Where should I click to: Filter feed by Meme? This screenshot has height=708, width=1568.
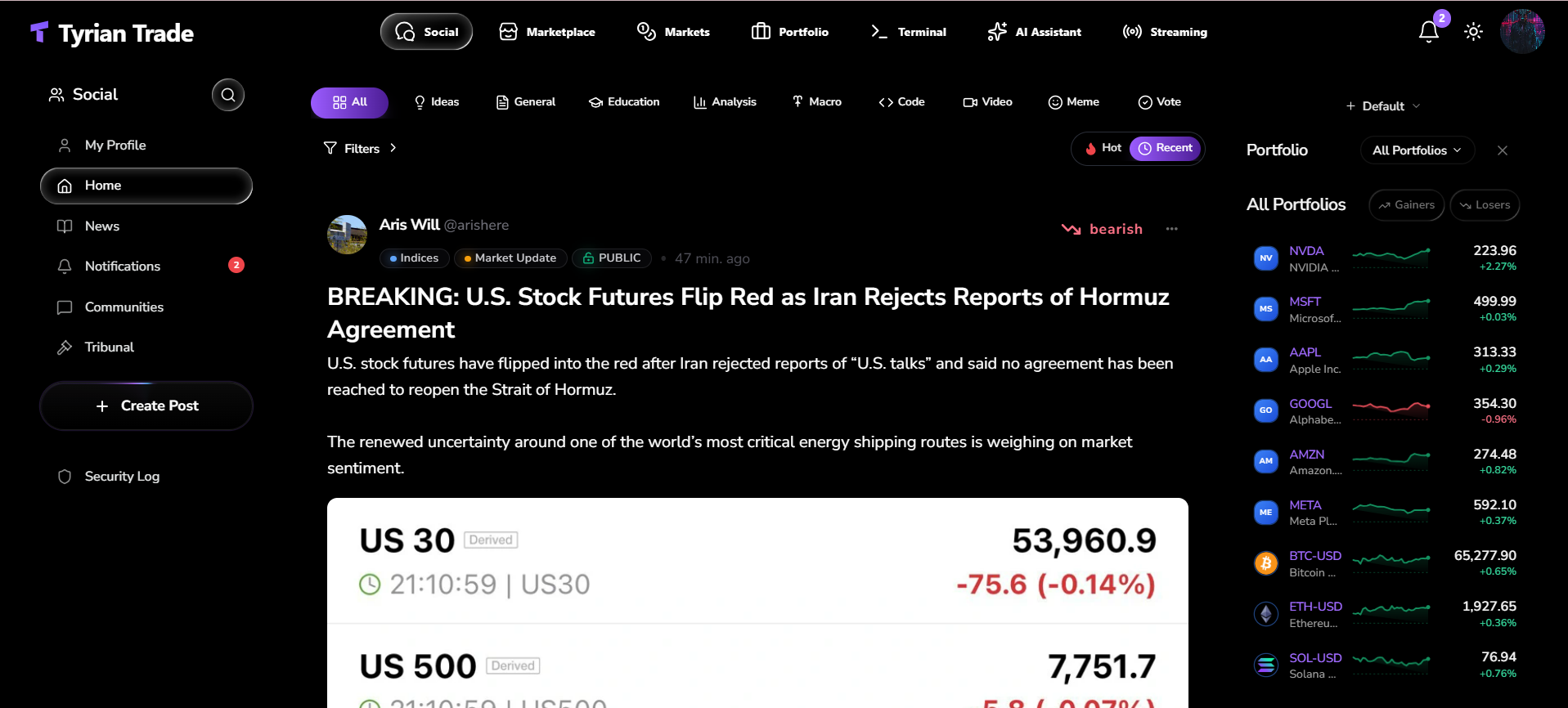pyautogui.click(x=1074, y=102)
